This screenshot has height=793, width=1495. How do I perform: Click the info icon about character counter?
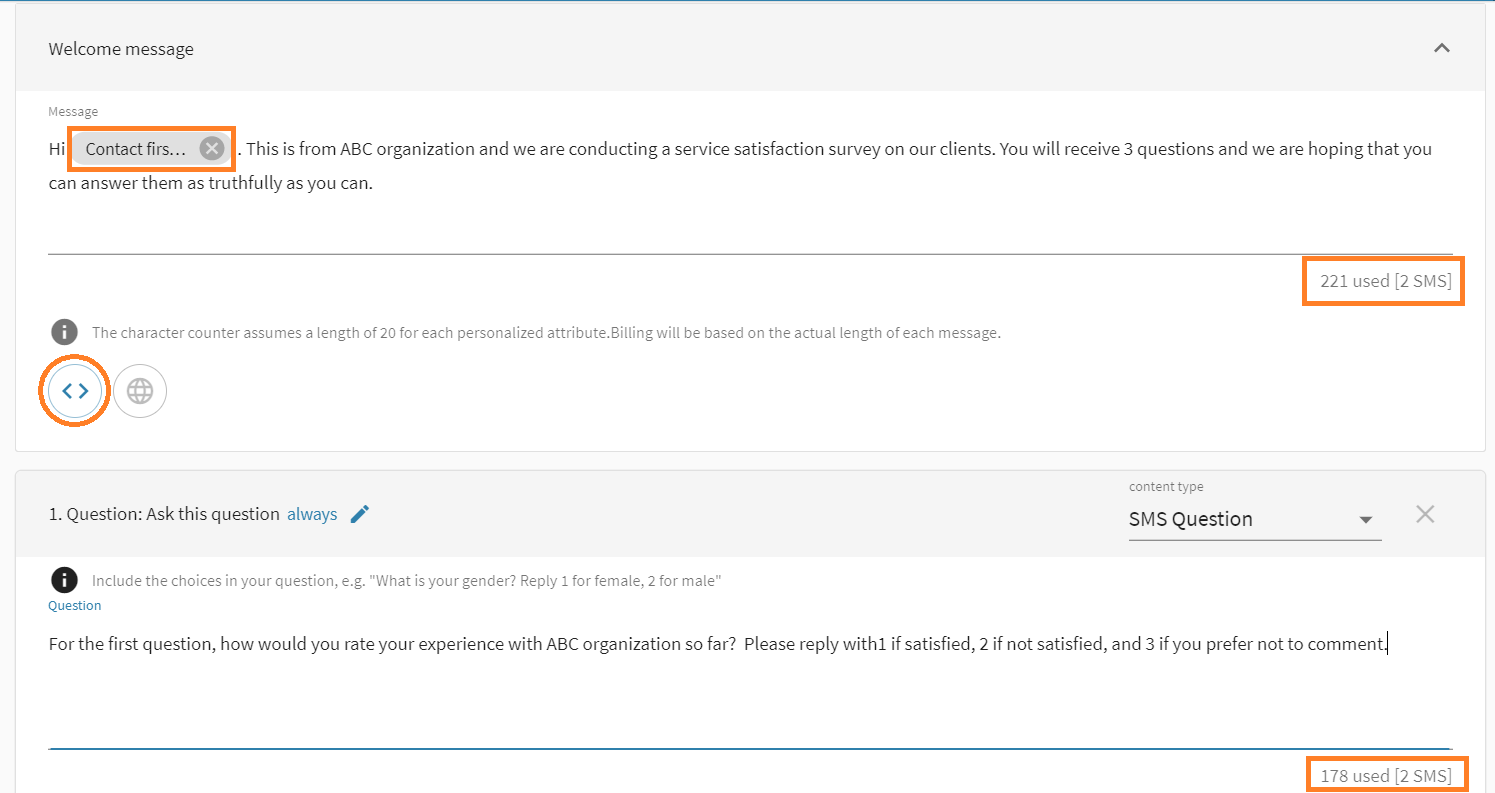pyautogui.click(x=64, y=331)
